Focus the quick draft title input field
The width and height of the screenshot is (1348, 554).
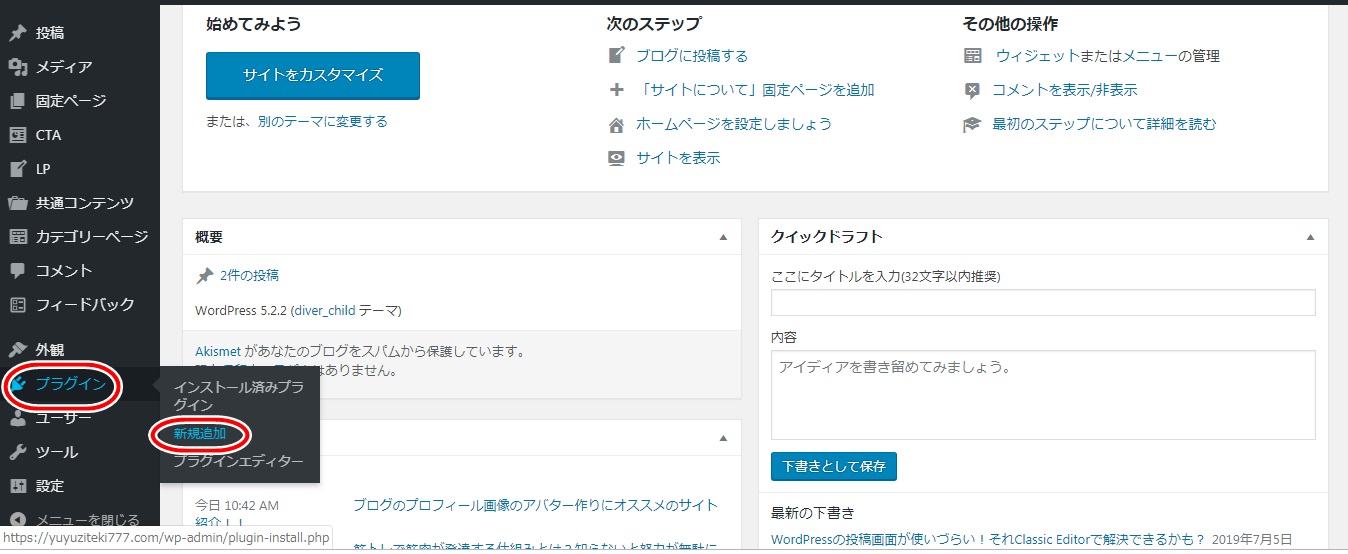tap(1043, 303)
